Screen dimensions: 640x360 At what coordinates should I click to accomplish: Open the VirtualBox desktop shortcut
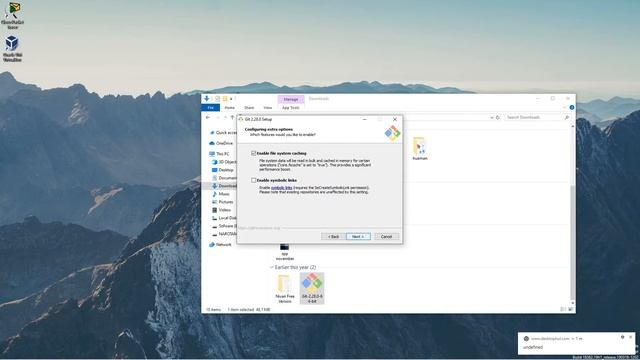12,49
